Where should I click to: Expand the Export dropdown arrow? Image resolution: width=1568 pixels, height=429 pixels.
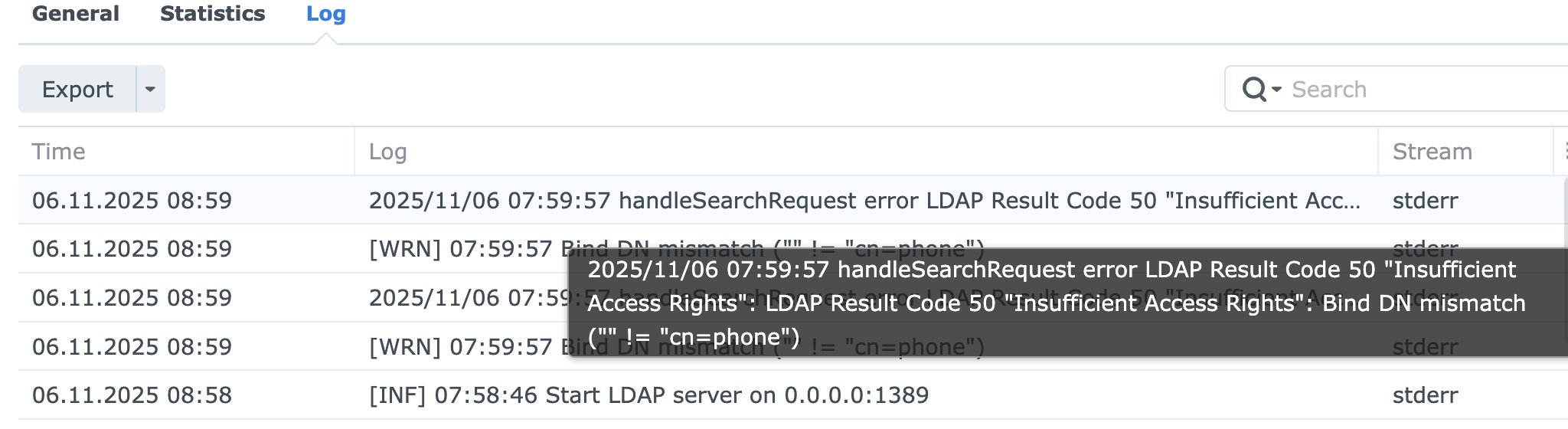tap(150, 90)
